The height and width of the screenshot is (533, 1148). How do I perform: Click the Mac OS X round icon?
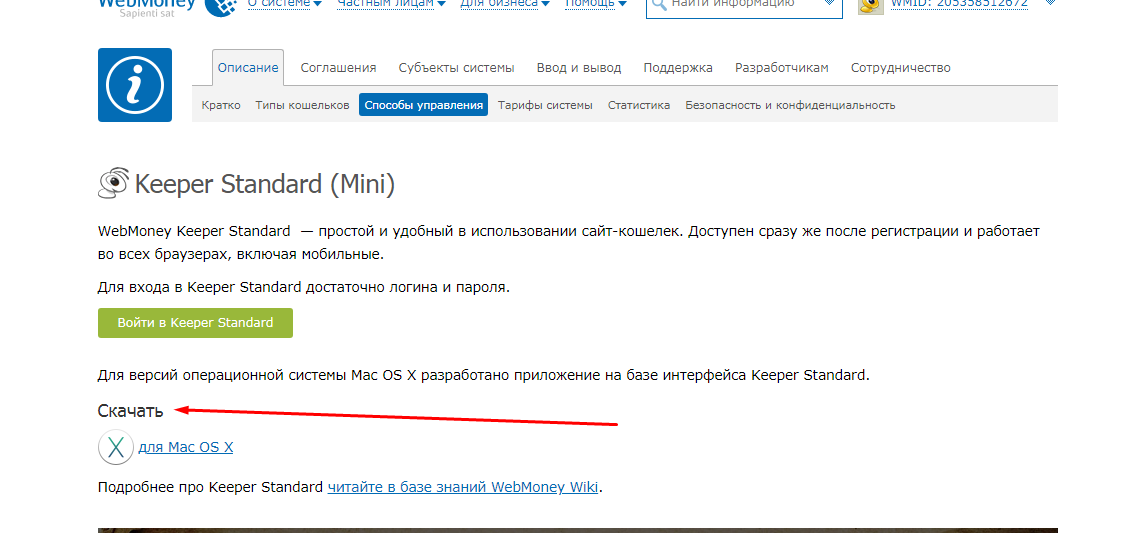pyautogui.click(x=116, y=447)
